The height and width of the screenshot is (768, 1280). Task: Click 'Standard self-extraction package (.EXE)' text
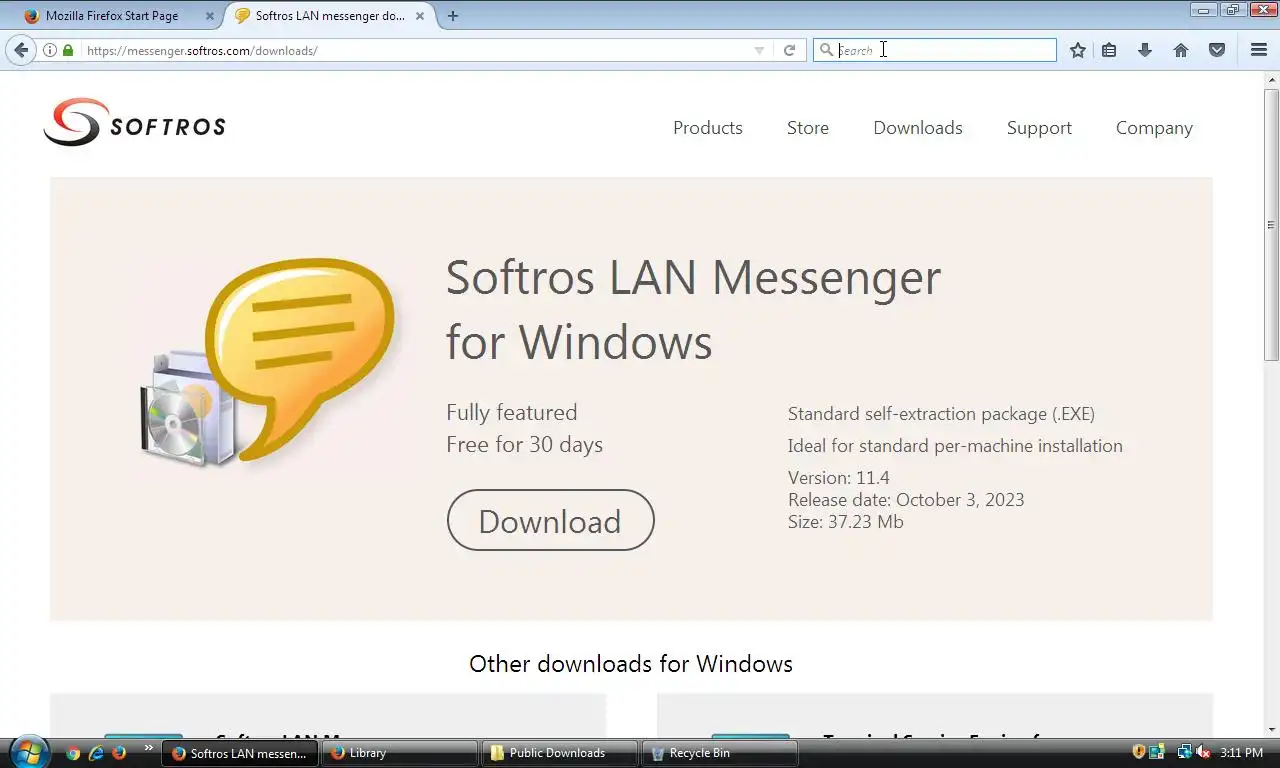pos(941,414)
